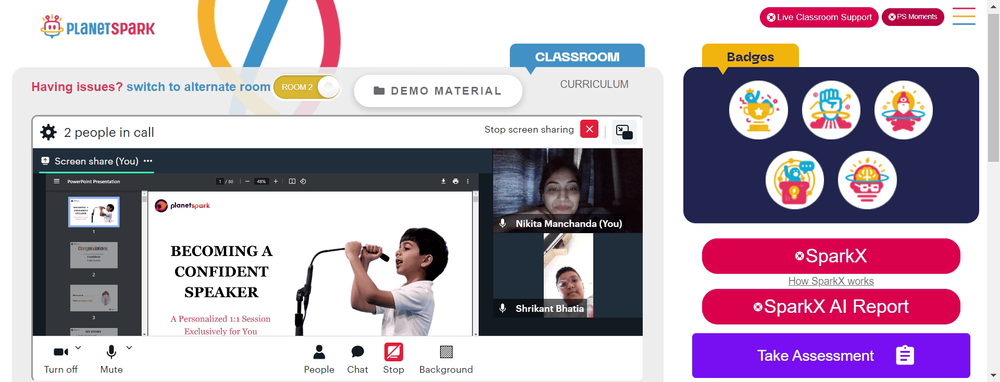Toggle the ROOM 2 alternate room switch

point(307,87)
